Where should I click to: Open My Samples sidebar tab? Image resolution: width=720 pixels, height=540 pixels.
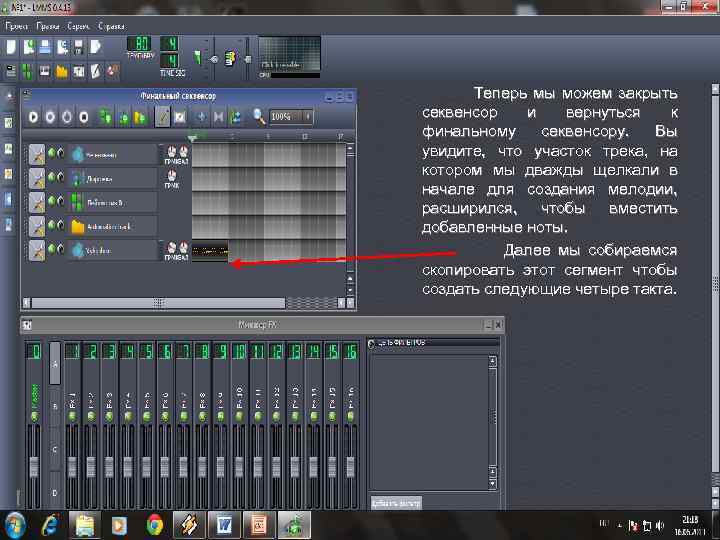pos(9,149)
